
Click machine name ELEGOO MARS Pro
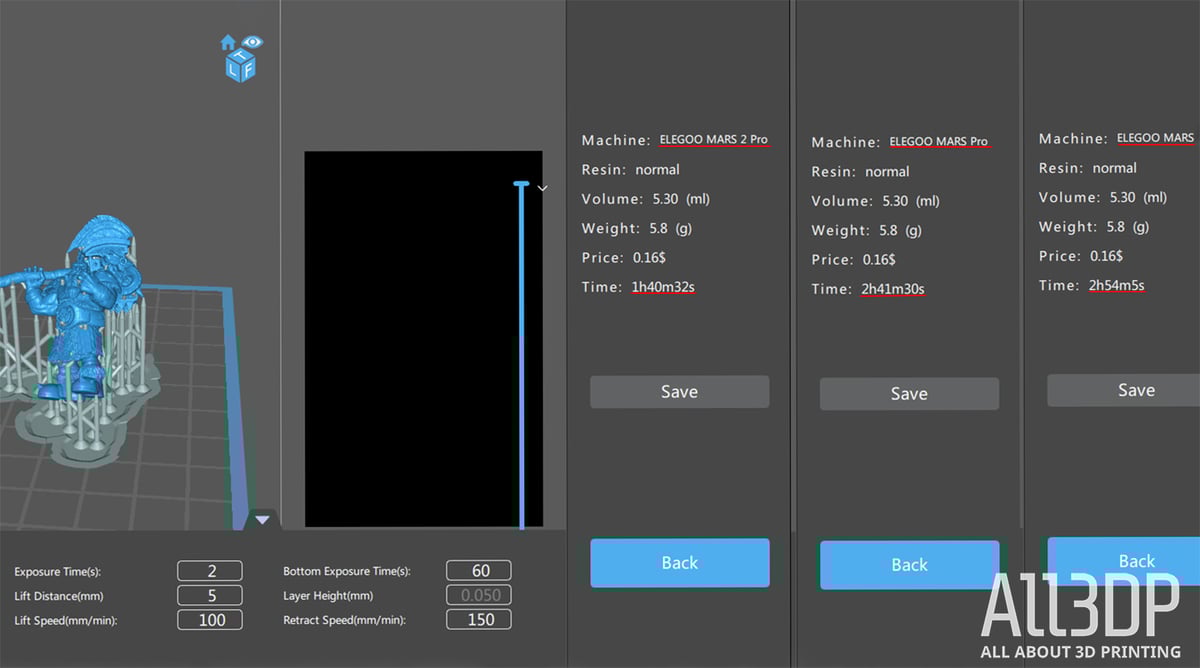(938, 142)
